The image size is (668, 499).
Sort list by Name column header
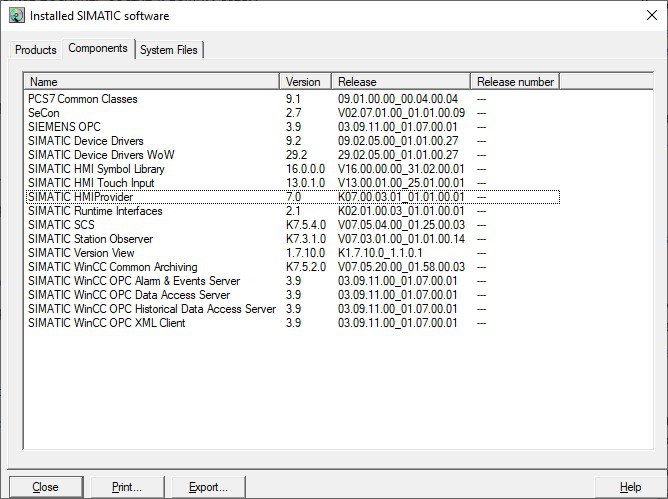coord(151,82)
